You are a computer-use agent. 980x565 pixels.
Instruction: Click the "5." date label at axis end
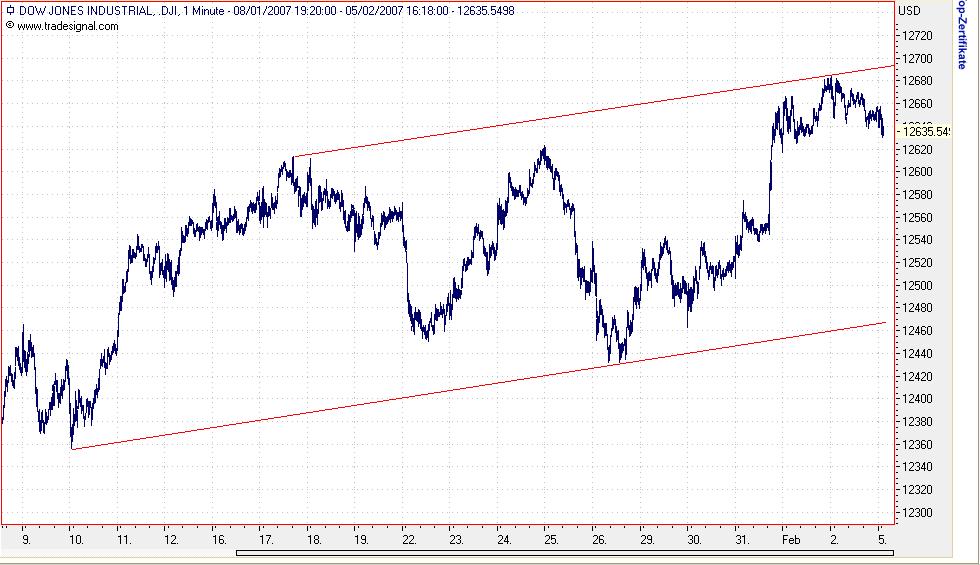[x=882, y=539]
